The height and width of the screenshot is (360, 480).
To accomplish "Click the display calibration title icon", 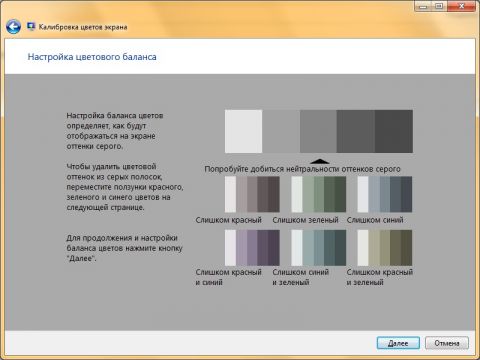I will click(x=31, y=26).
